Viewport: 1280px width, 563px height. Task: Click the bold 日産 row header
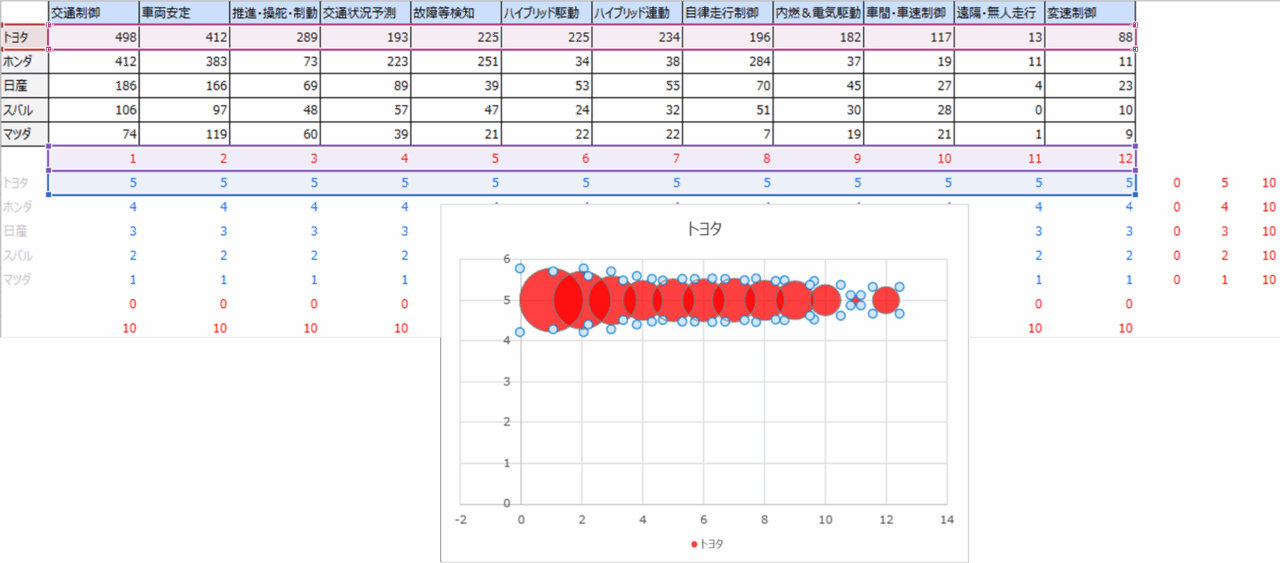tap(25, 86)
